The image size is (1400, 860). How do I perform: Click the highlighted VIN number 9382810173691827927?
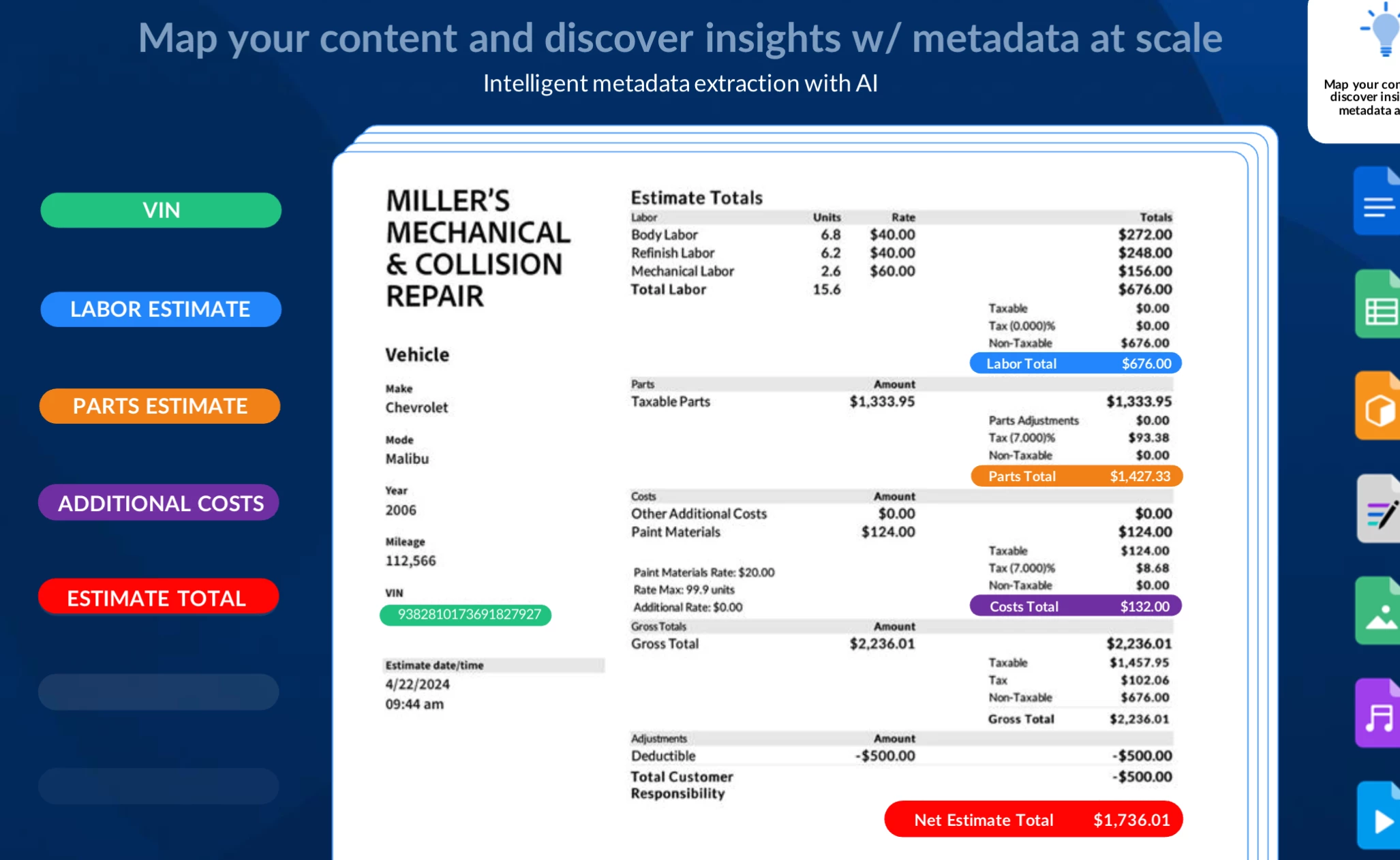click(466, 615)
